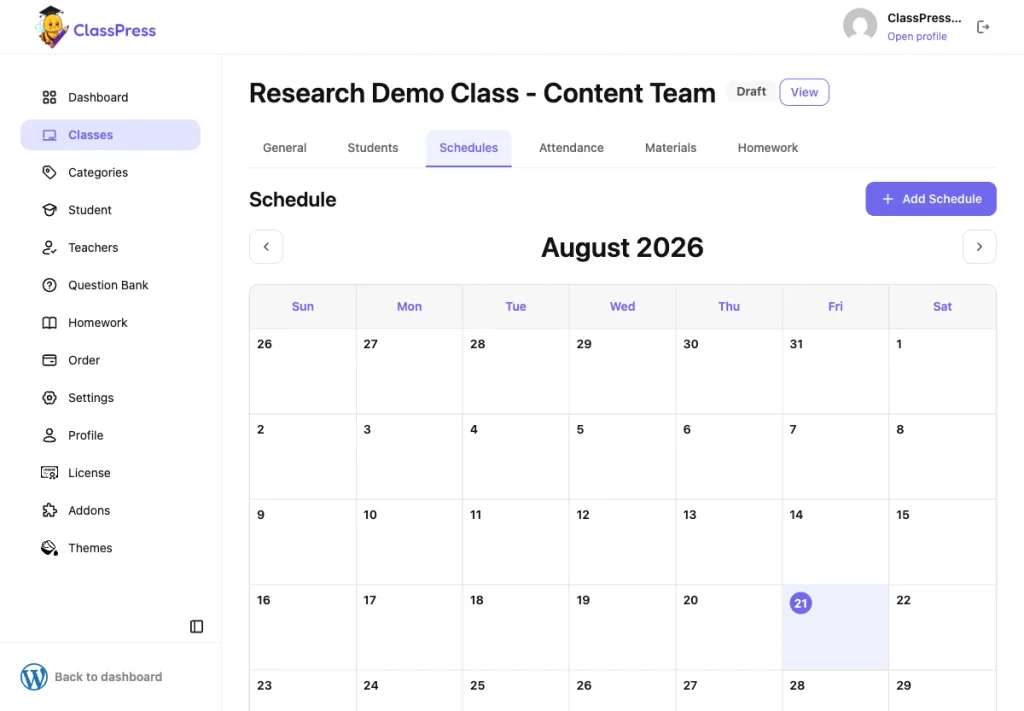Viewport: 1024px width, 711px height.
Task: Select the Schedules tab
Action: click(x=468, y=148)
